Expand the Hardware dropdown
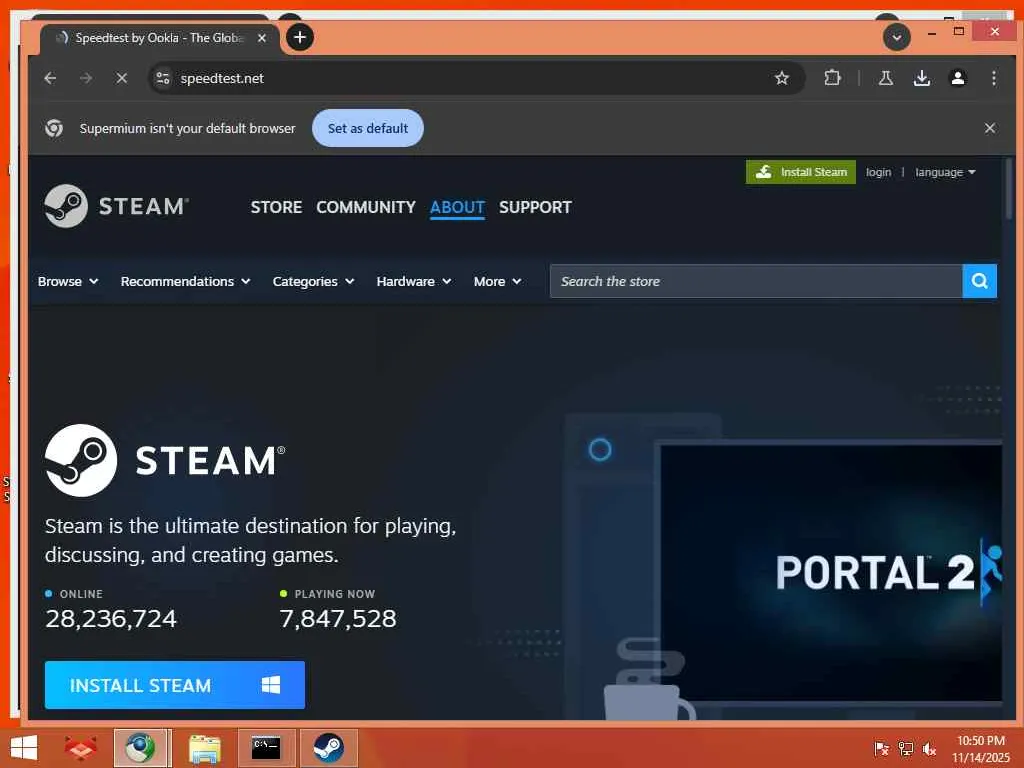1024x768 pixels. coord(414,281)
